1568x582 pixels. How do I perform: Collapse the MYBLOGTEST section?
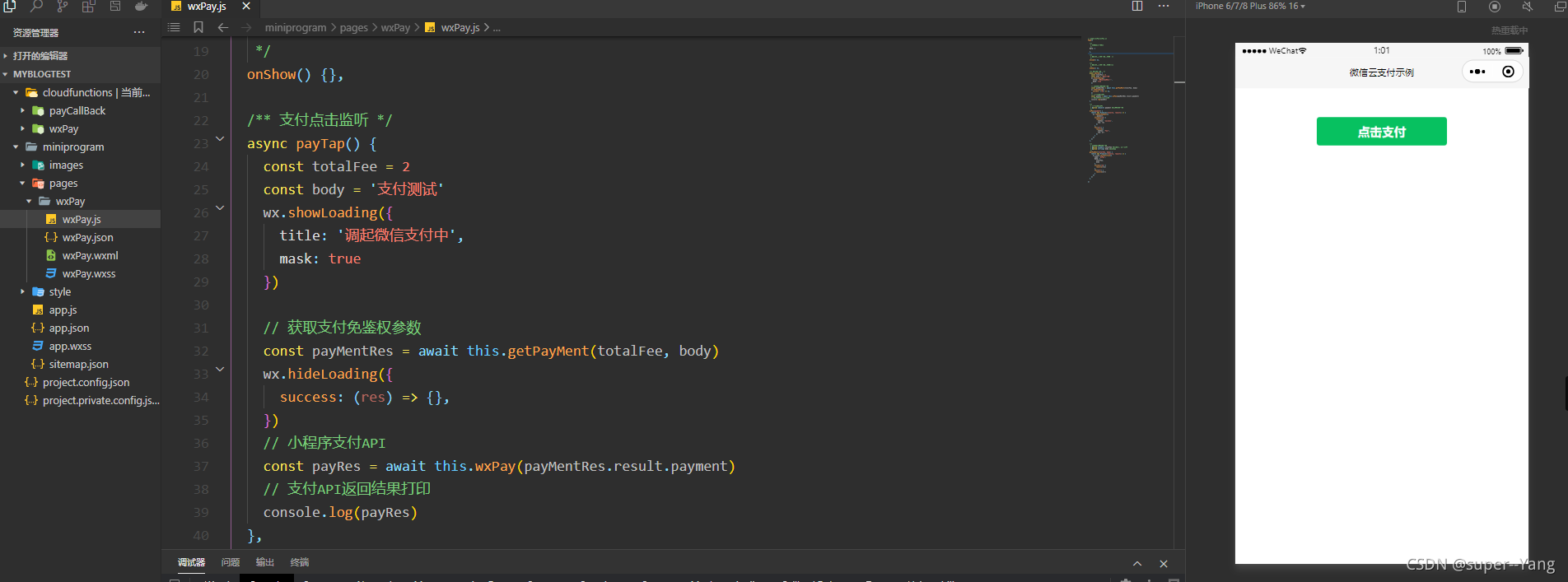tap(81, 74)
